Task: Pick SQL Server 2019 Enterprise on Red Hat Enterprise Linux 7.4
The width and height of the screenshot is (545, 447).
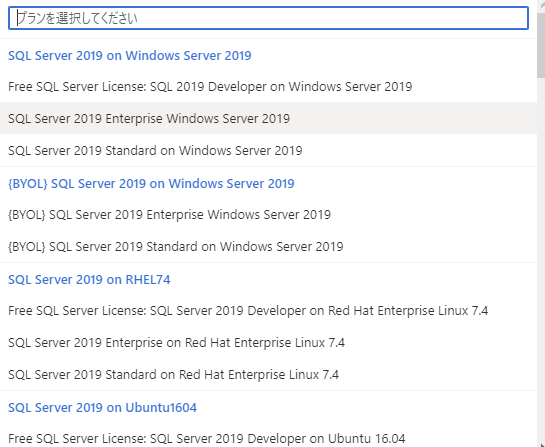Action: click(268, 342)
